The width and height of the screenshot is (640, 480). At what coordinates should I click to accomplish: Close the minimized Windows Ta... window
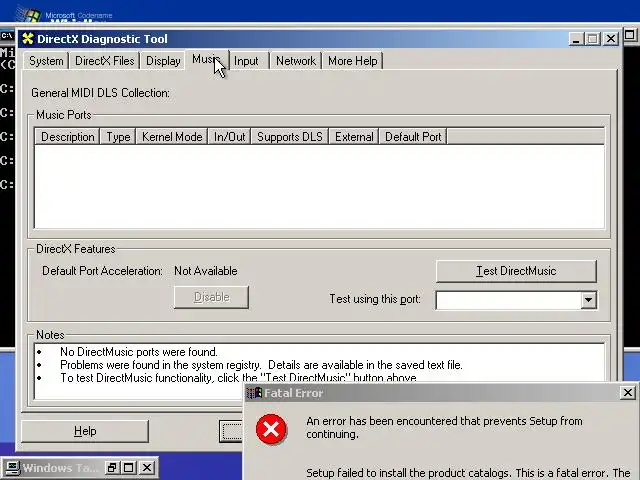(x=147, y=467)
